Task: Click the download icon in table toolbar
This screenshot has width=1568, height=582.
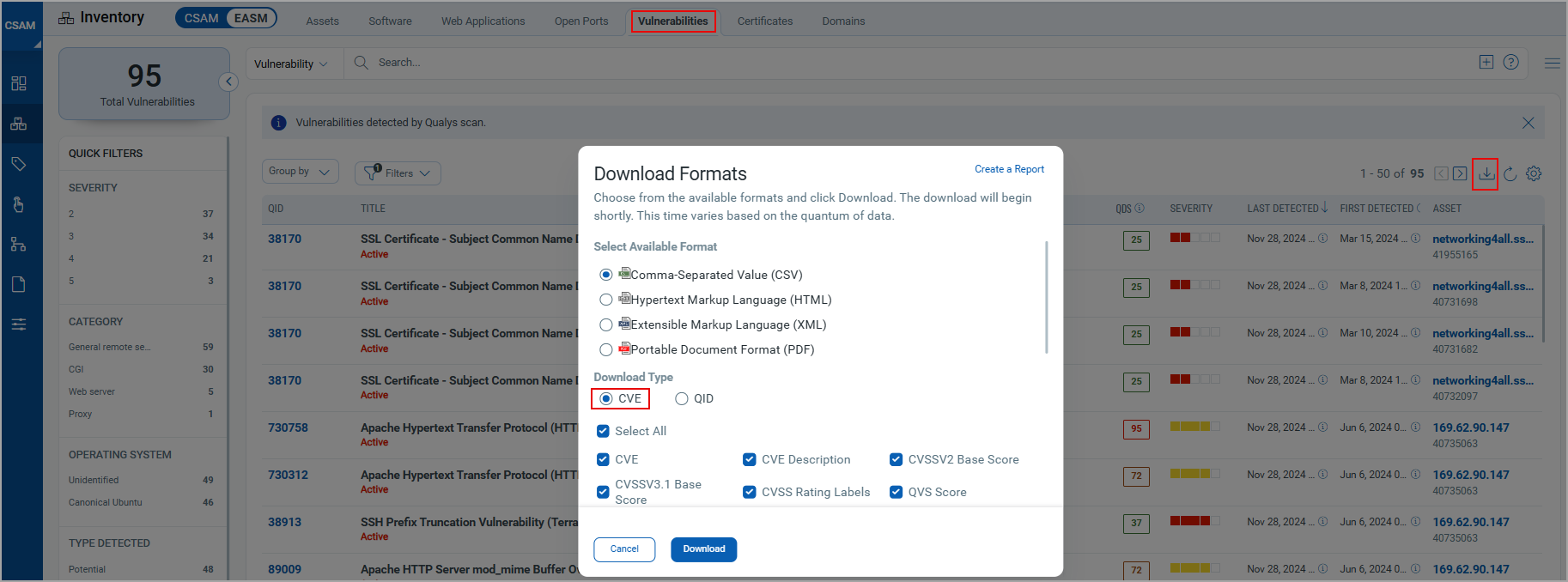Action: pos(1486,173)
